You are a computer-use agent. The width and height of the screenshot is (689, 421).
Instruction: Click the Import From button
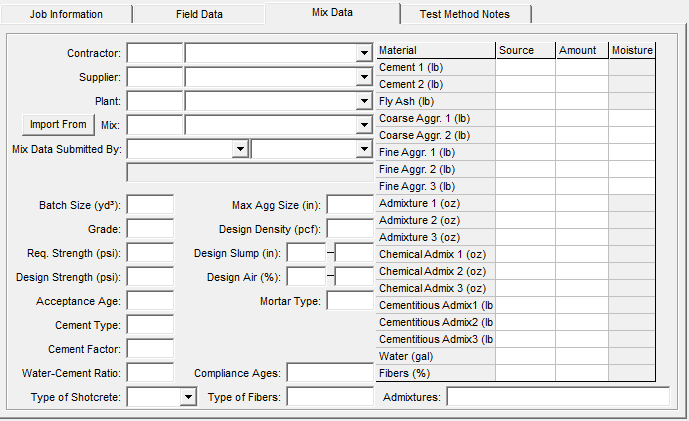[58, 125]
